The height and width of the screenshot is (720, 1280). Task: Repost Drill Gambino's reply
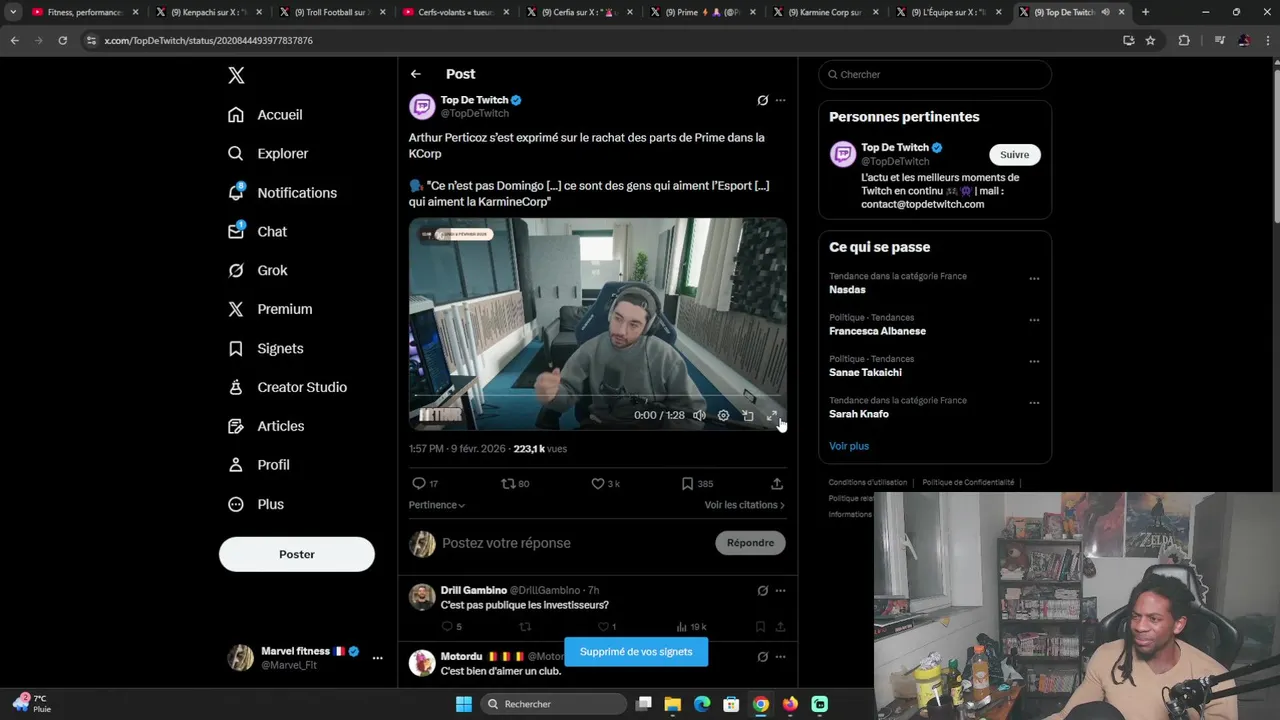coord(525,627)
